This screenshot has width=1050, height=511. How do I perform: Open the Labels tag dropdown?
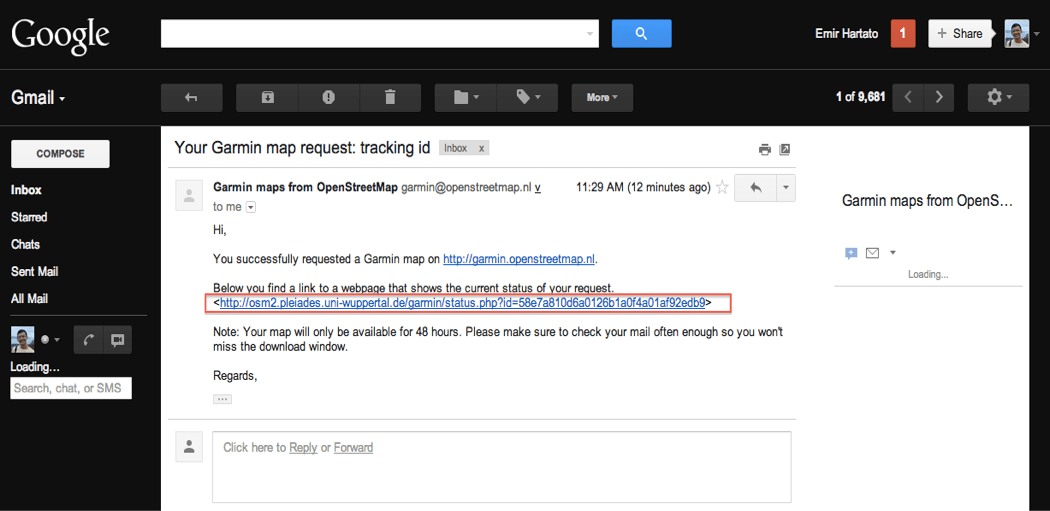point(527,98)
